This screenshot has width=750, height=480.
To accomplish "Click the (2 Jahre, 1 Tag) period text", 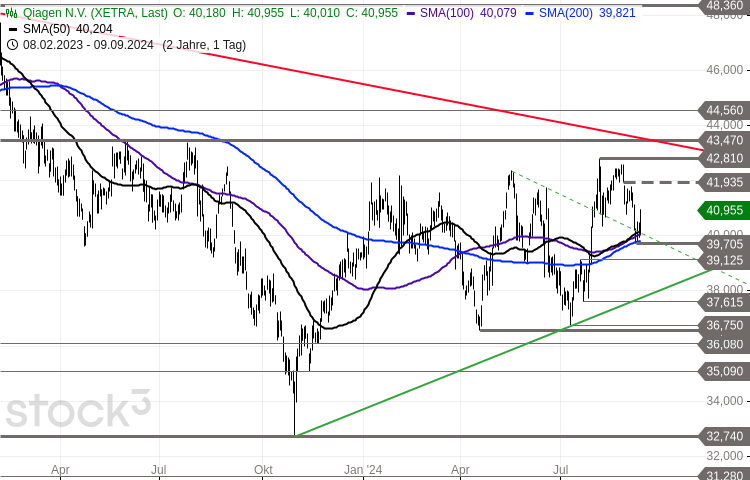I will [204, 45].
